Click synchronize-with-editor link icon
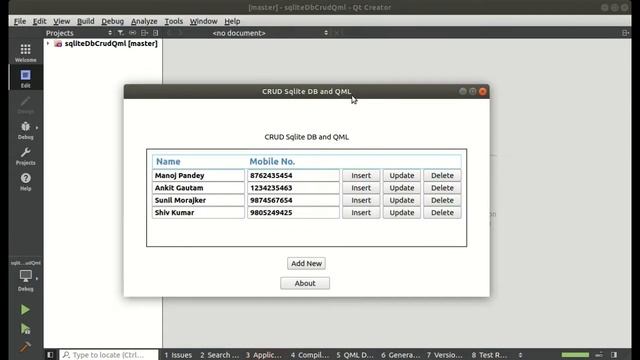Image resolution: width=640 pixels, height=360 pixels. coord(132,33)
